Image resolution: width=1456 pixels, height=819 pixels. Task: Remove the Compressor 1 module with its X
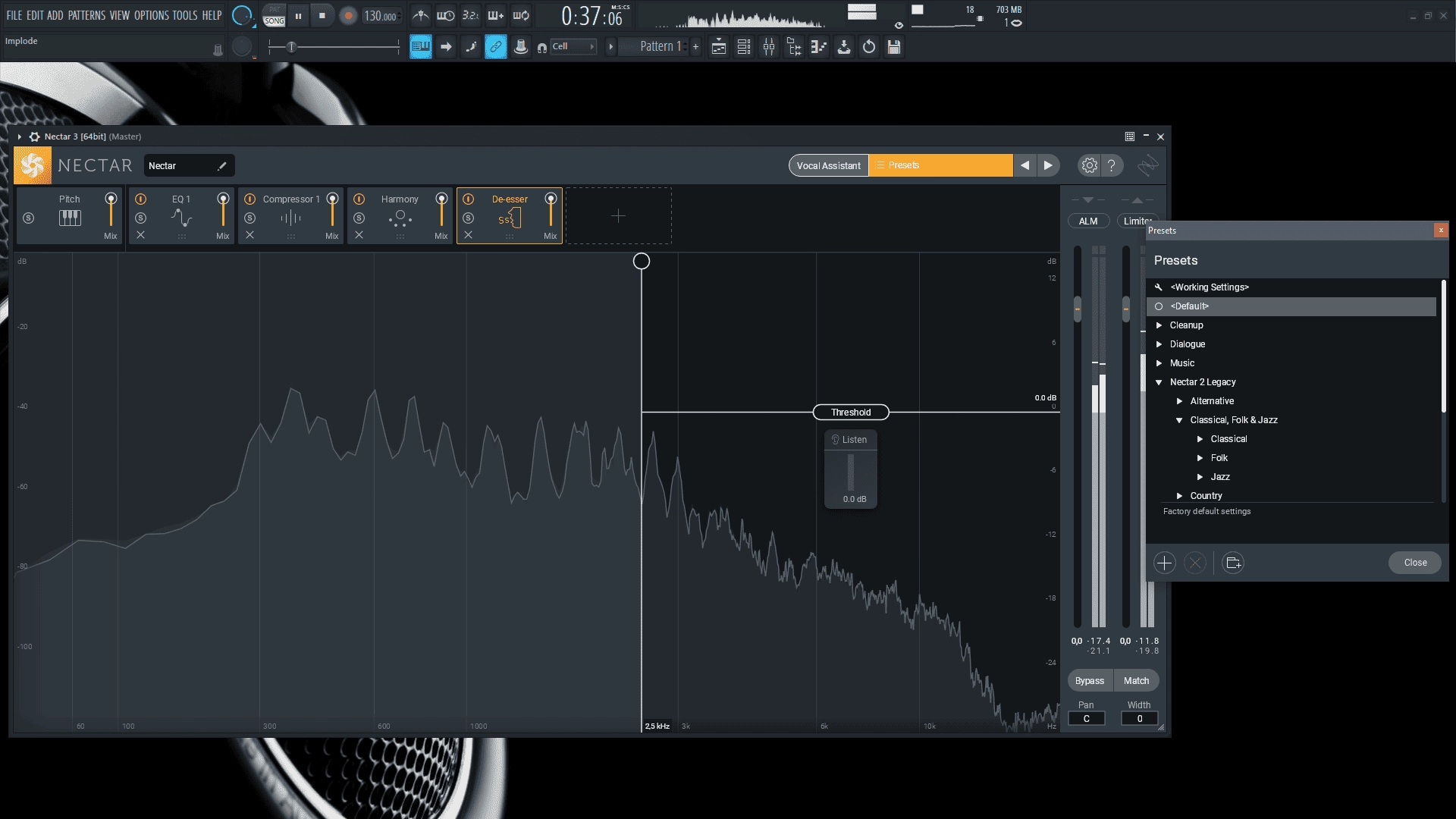(x=249, y=235)
